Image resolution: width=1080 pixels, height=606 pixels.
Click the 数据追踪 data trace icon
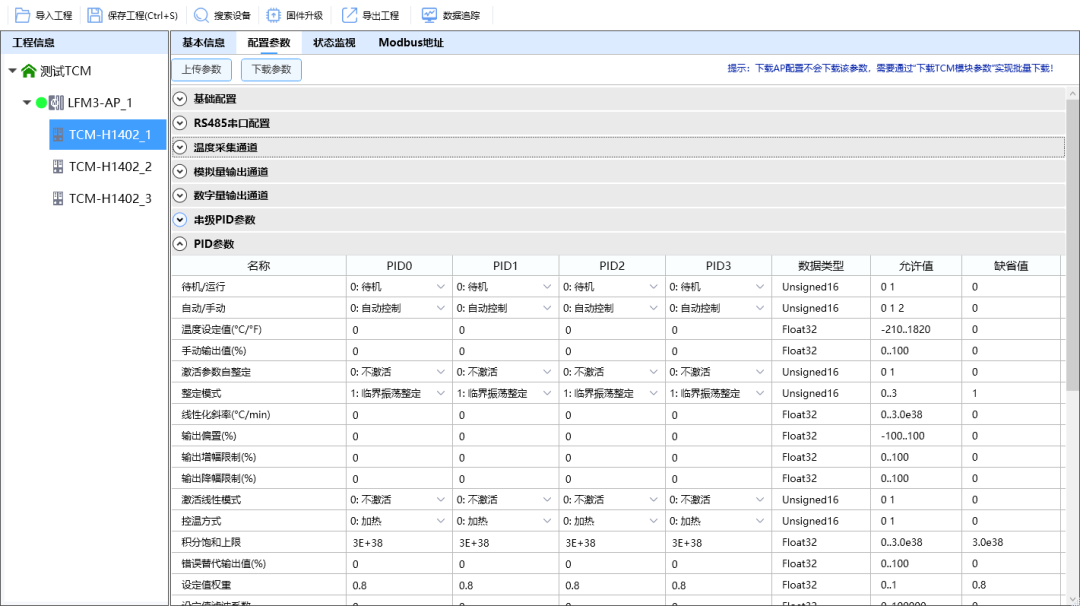click(429, 16)
